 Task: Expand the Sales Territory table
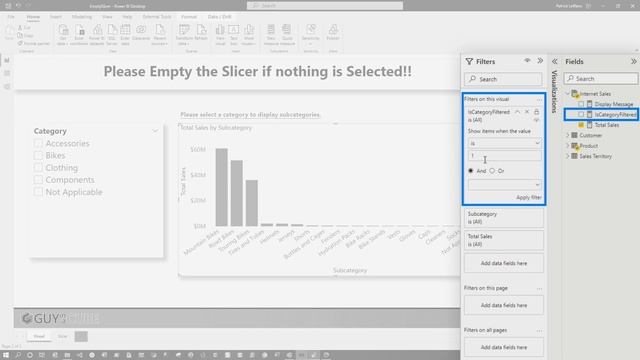click(567, 156)
